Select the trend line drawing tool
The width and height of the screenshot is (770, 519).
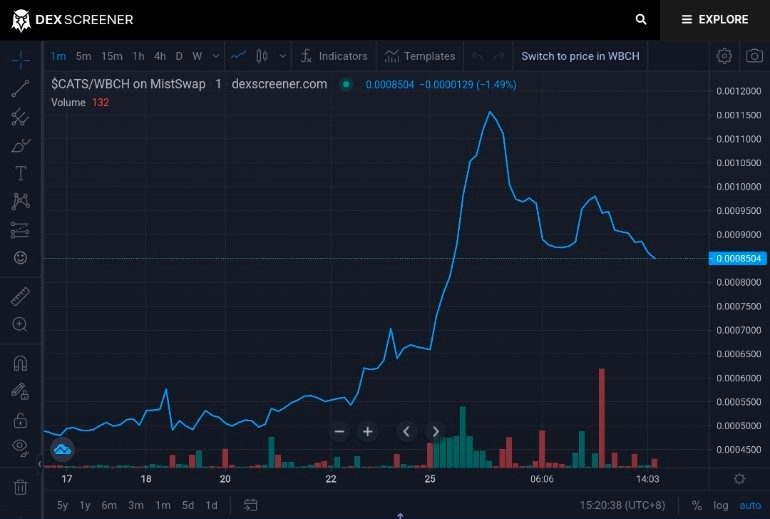point(21,89)
